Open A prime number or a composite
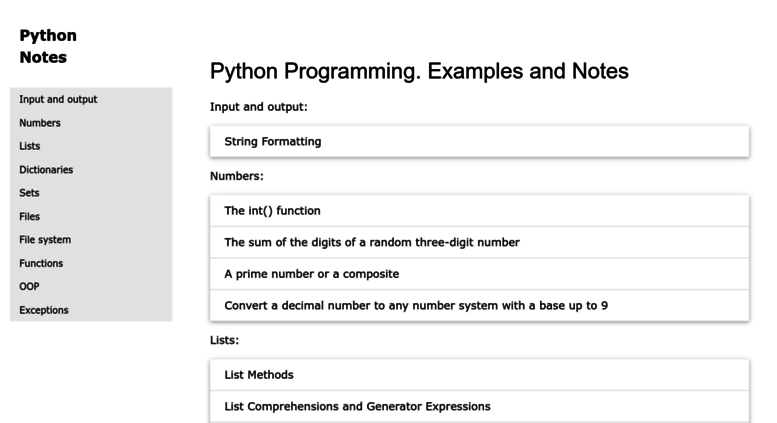 point(479,274)
